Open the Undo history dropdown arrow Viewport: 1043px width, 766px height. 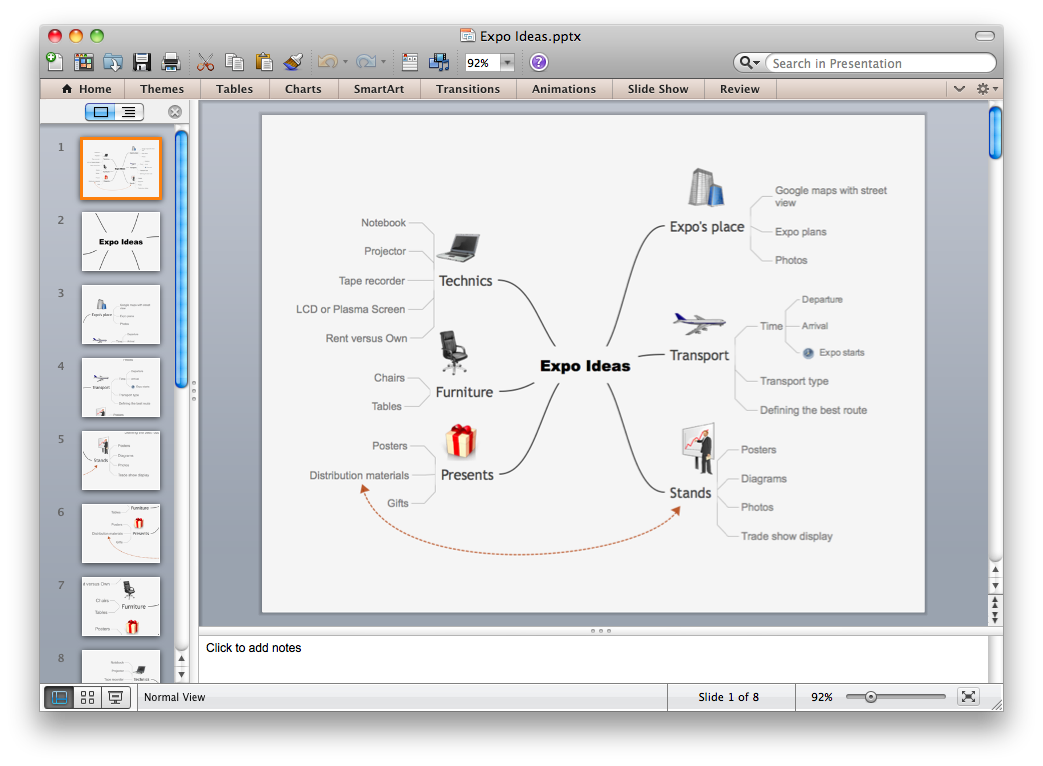click(345, 62)
